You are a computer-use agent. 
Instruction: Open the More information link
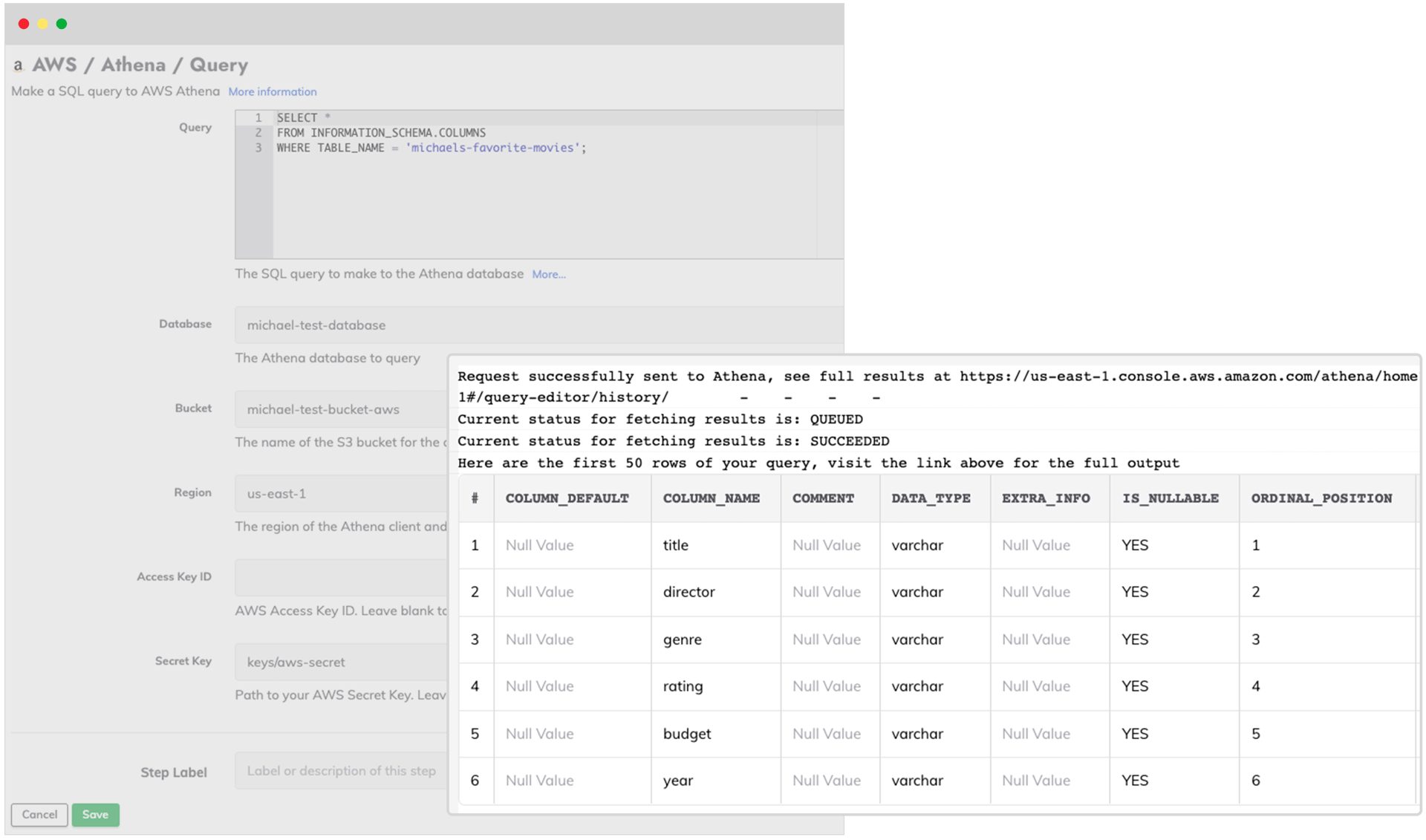click(x=272, y=91)
